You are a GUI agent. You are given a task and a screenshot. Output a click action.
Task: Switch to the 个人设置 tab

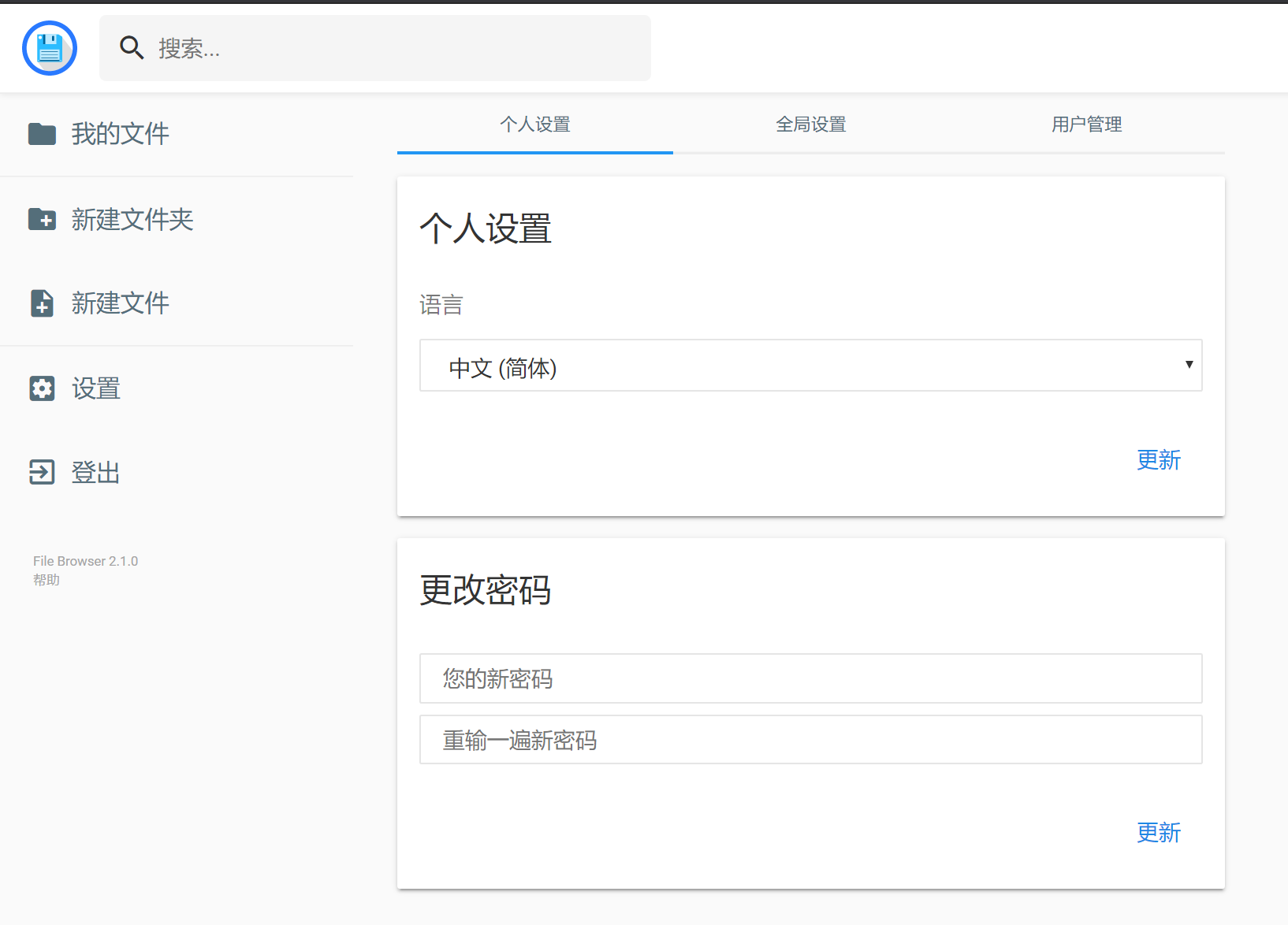[535, 124]
